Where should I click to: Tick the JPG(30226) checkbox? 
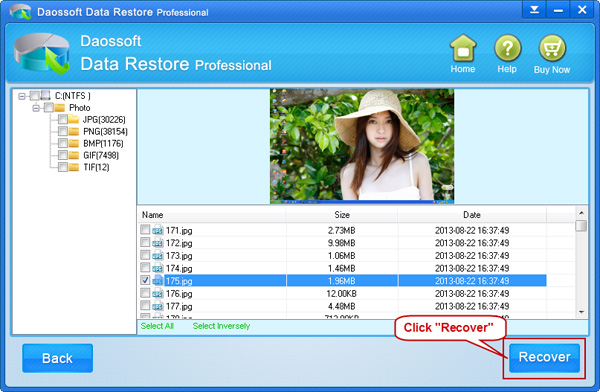coord(63,119)
